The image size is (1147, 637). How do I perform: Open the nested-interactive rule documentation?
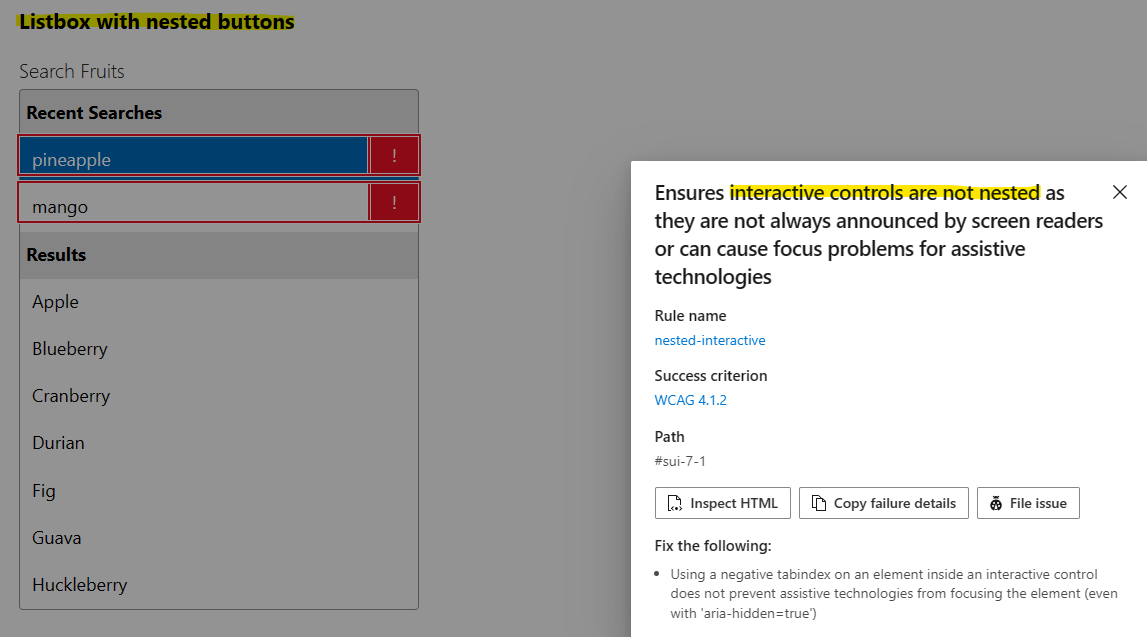[x=710, y=340]
